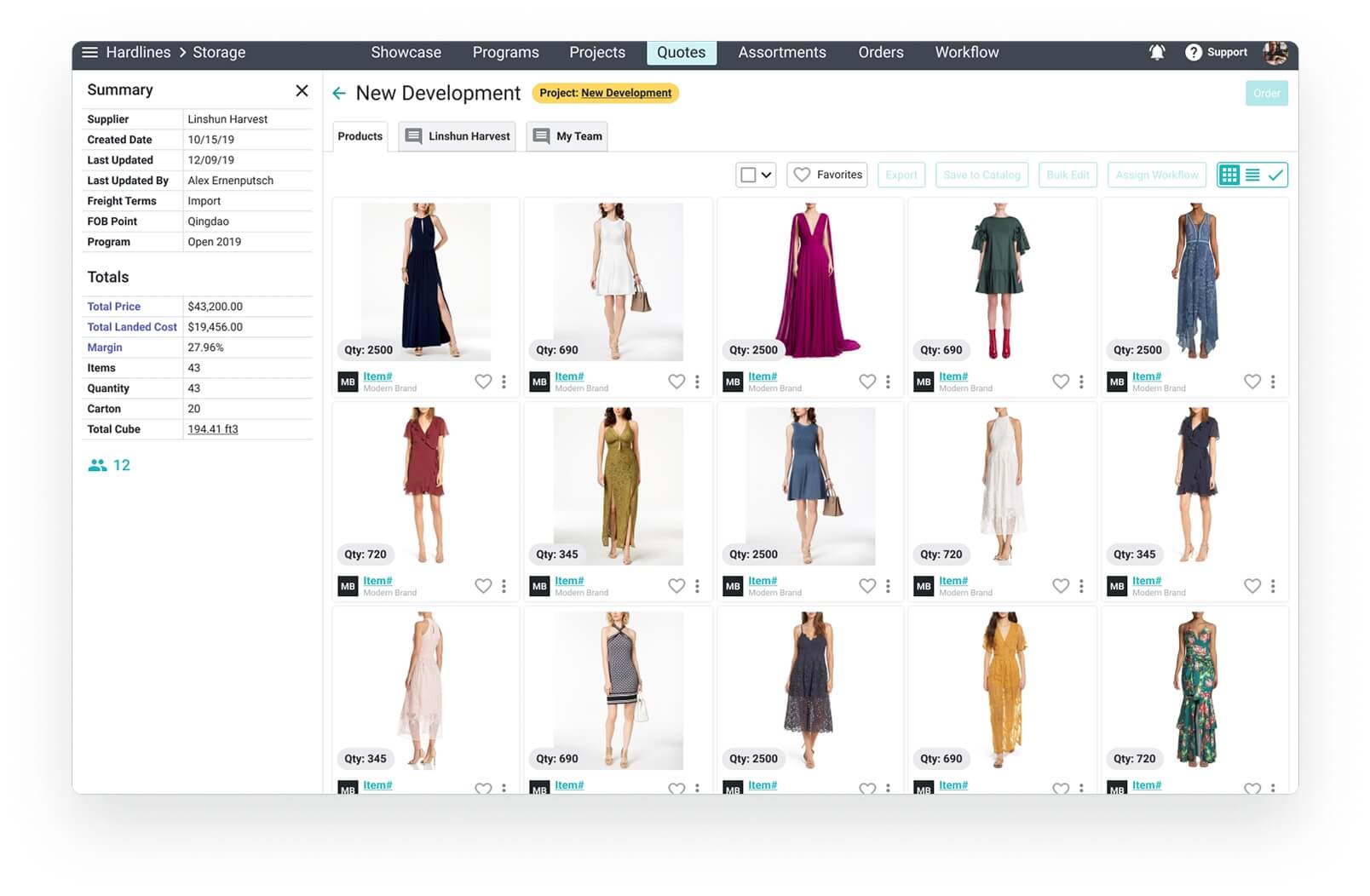Click the checkmark view icon
1370x896 pixels.
coord(1275,175)
